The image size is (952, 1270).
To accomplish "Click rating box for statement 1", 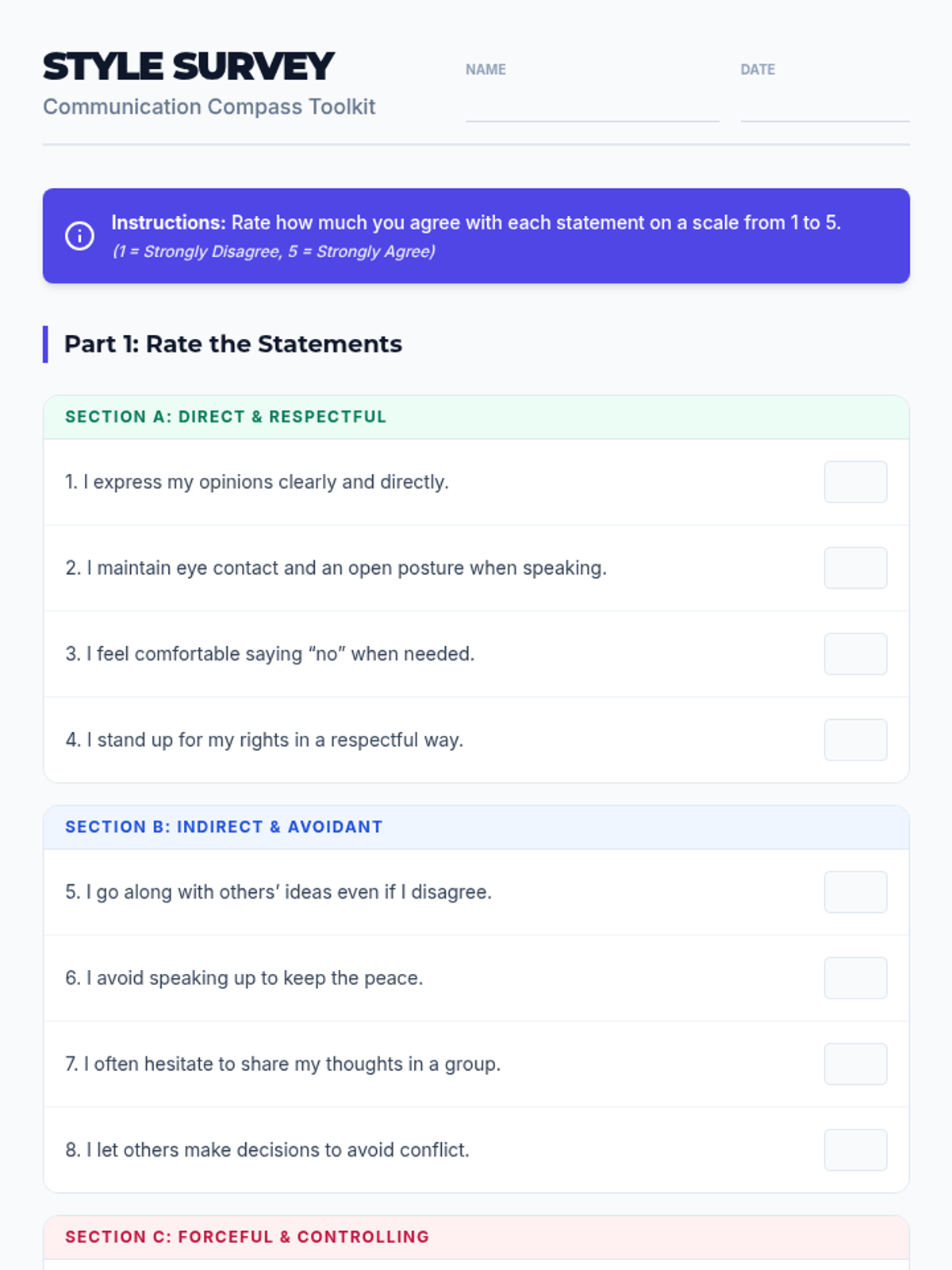I will coord(855,482).
